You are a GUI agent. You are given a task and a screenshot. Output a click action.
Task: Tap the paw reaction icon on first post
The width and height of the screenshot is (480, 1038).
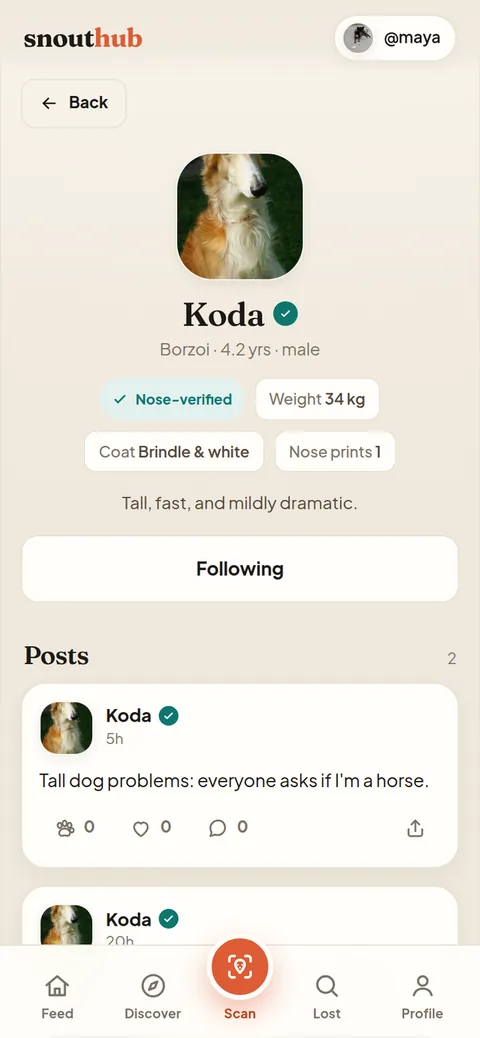(66, 828)
